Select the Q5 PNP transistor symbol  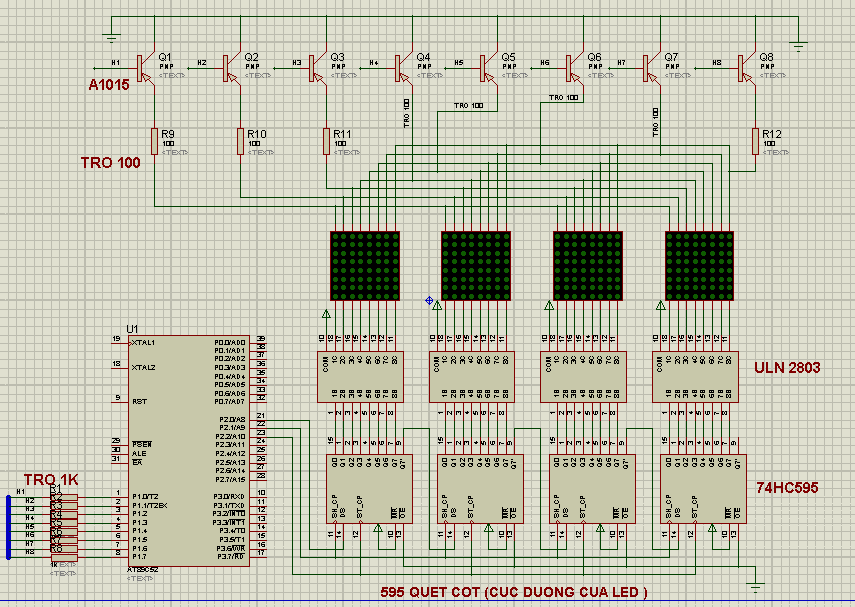[489, 69]
